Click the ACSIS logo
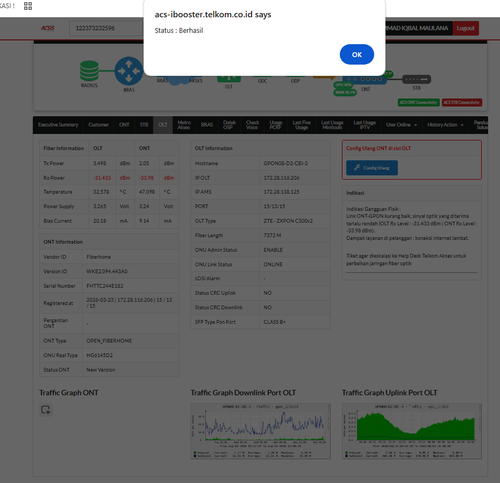The image size is (500, 483). point(47,28)
